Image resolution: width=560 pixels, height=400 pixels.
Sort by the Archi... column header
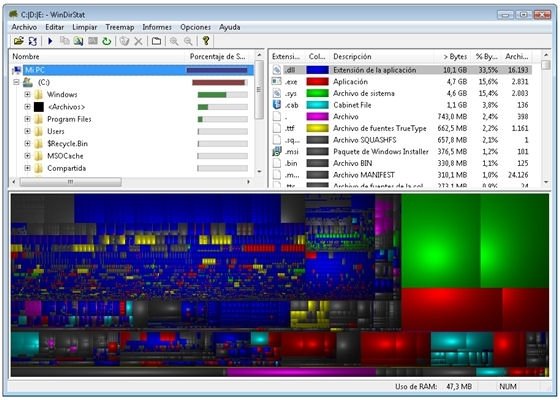(517, 56)
